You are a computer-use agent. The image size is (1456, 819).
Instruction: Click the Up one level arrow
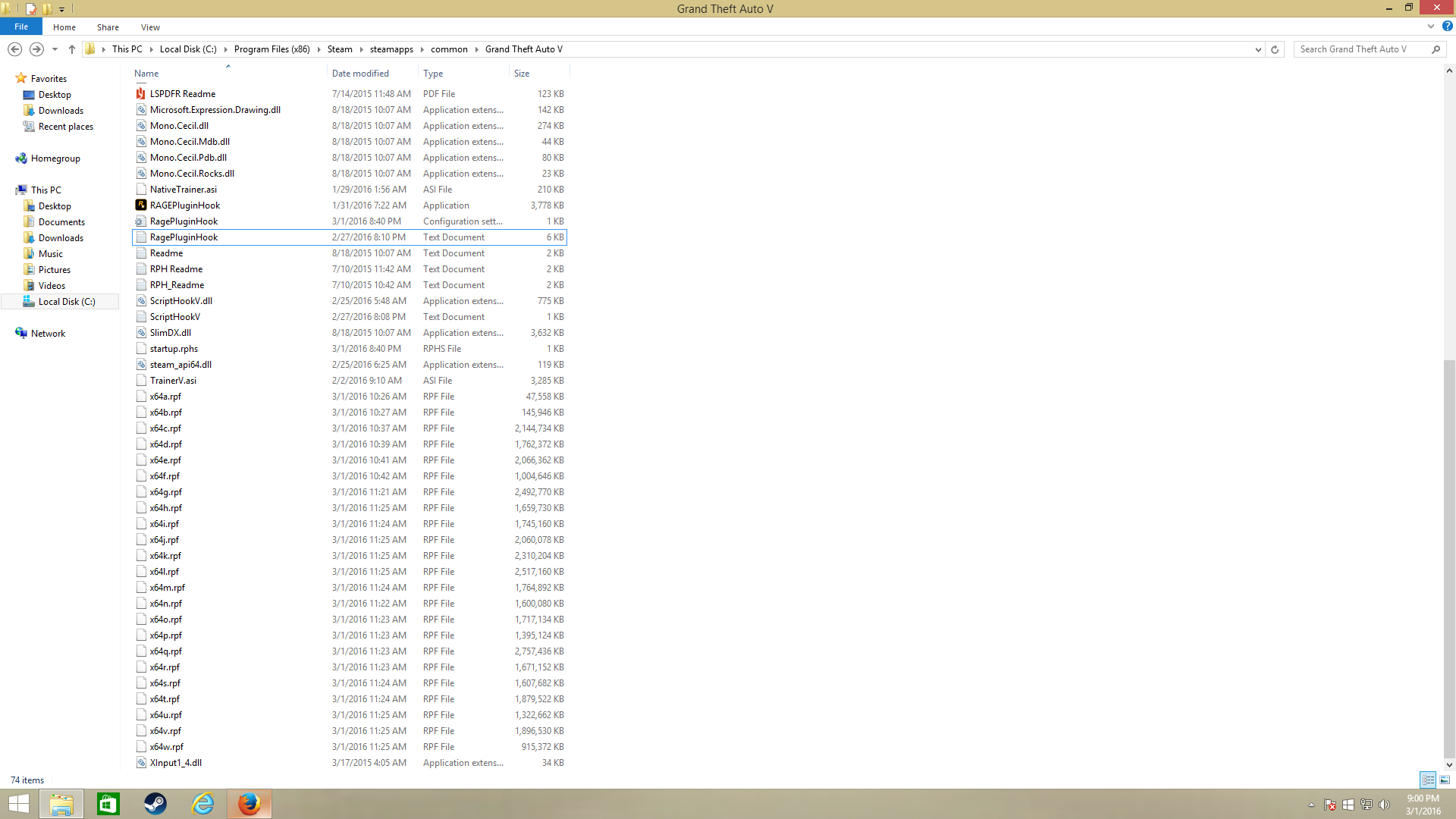pos(72,49)
